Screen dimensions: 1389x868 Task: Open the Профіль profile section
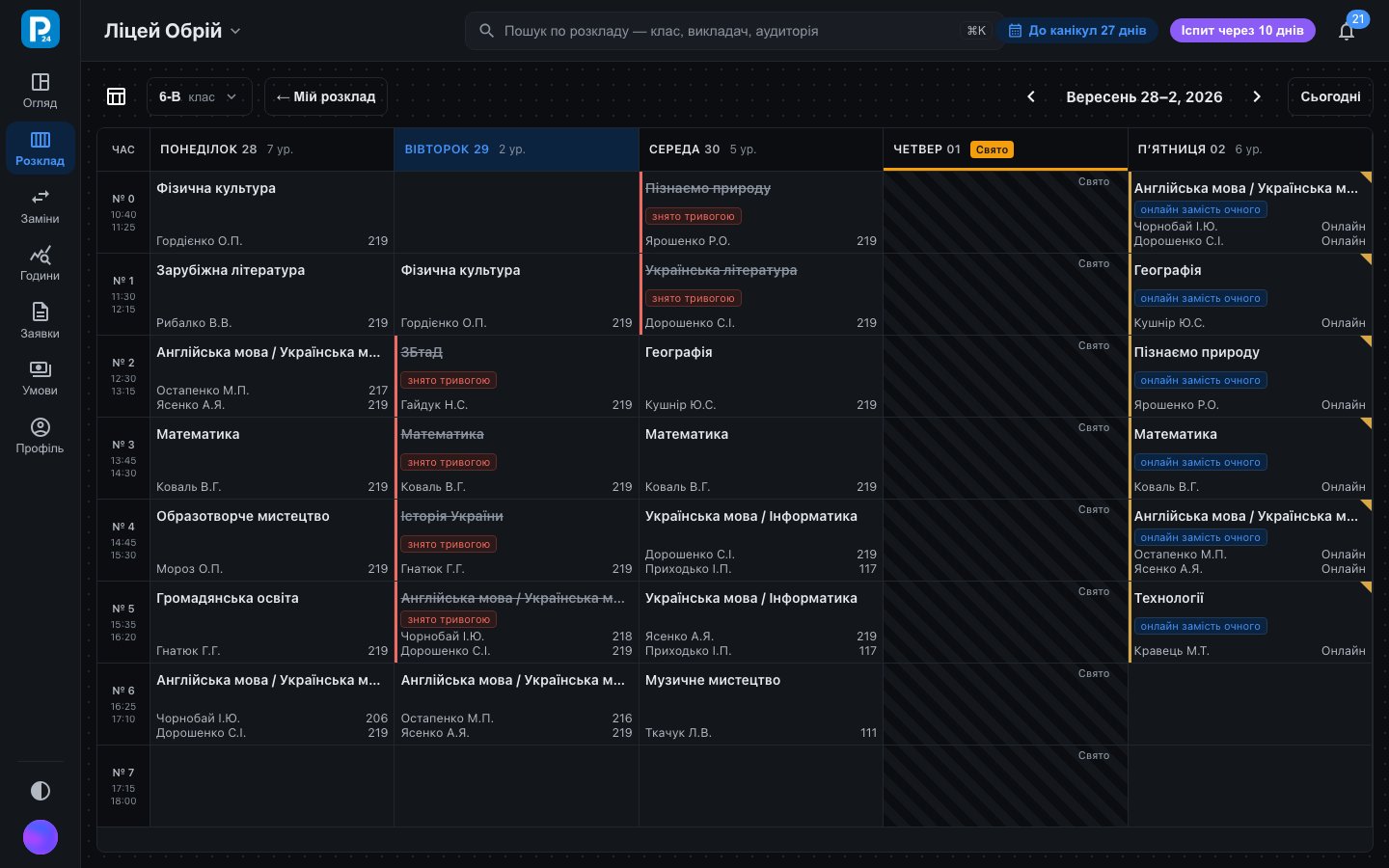pos(40,436)
